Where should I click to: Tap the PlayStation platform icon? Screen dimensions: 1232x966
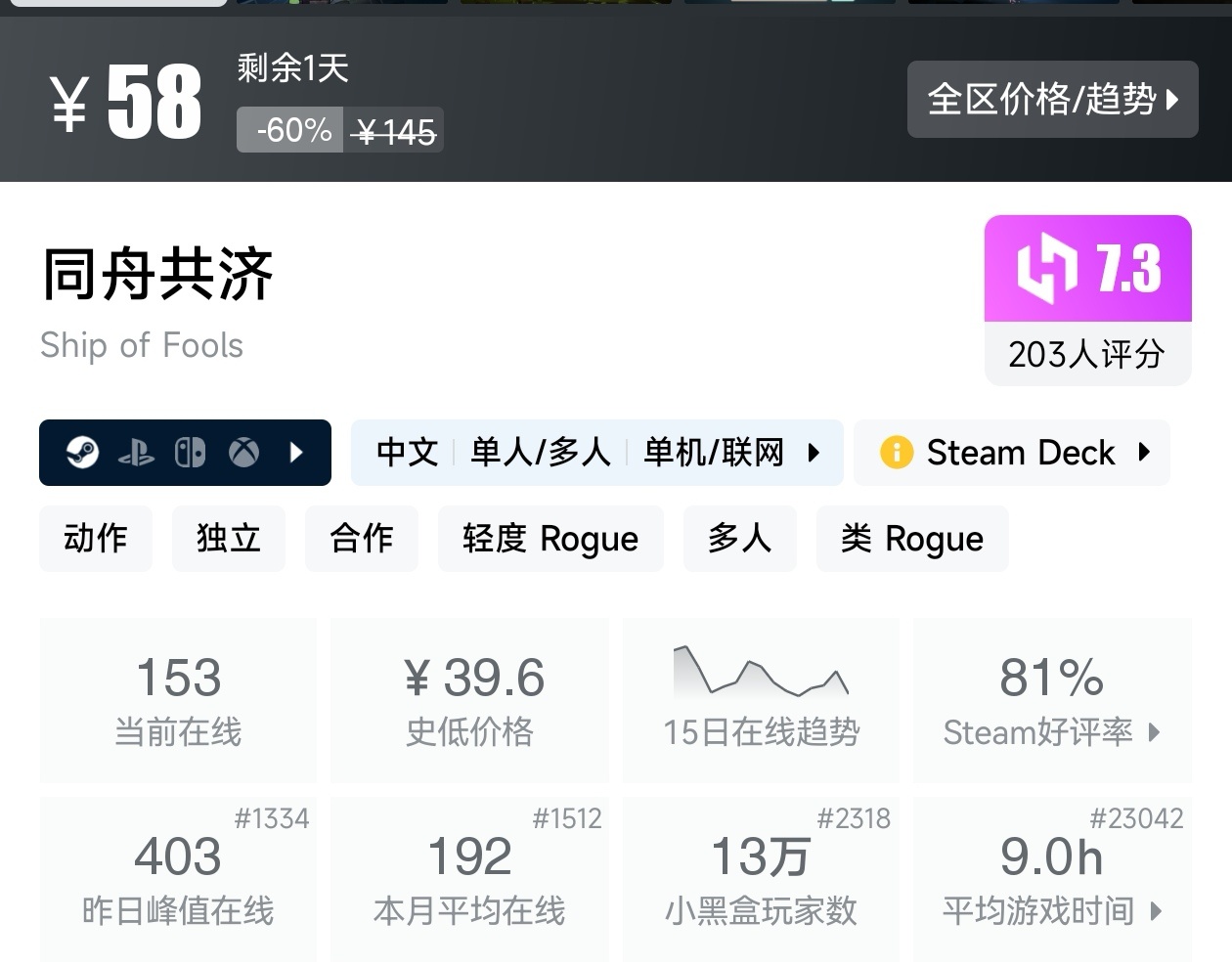tap(136, 453)
